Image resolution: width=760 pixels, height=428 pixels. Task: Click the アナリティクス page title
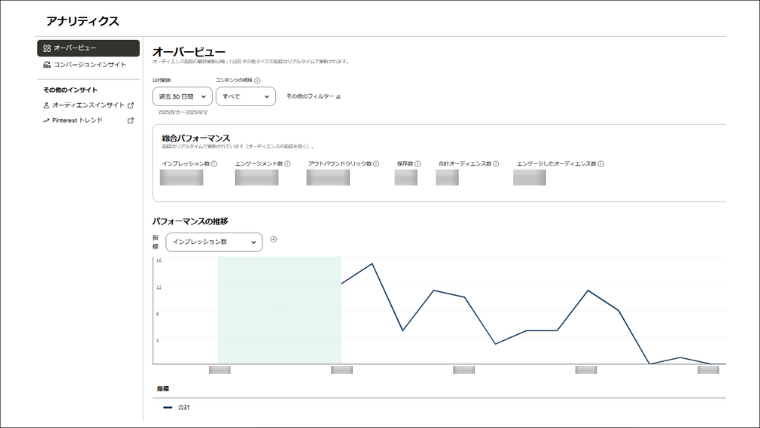pos(82,21)
